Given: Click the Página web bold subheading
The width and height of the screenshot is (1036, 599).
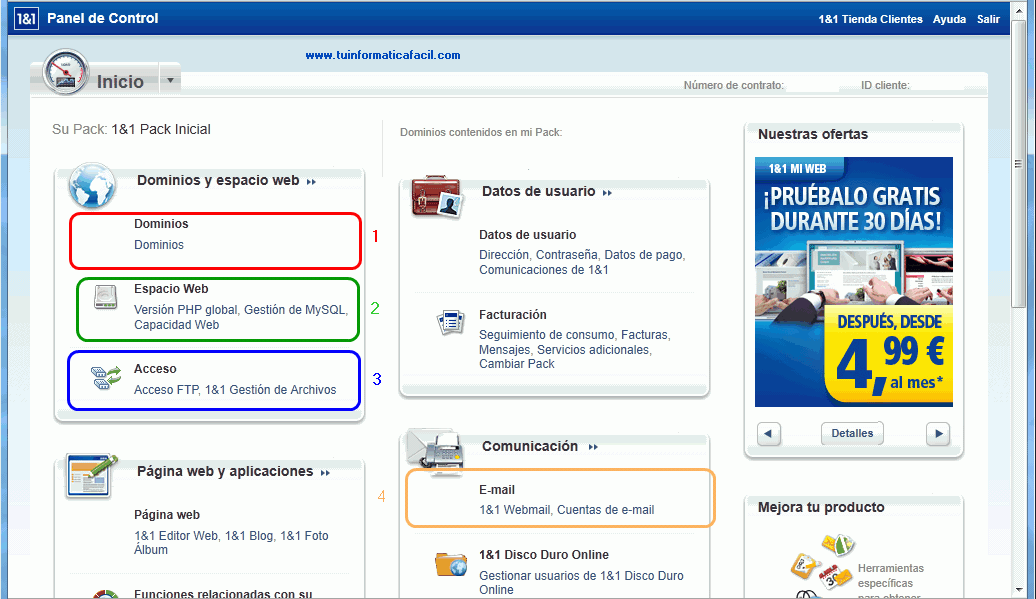Looking at the screenshot, I should [x=166, y=515].
